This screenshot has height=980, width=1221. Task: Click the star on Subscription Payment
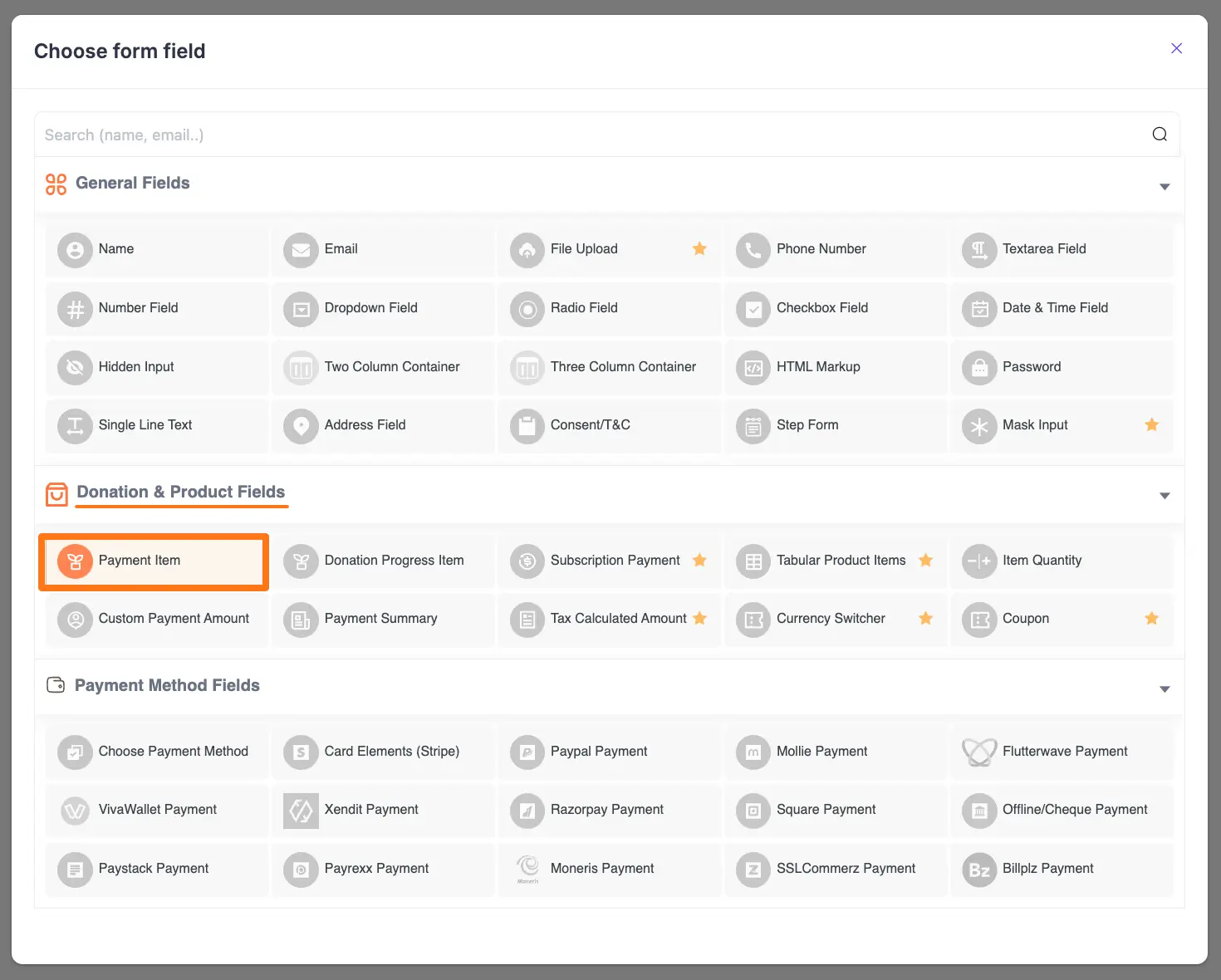(x=700, y=560)
